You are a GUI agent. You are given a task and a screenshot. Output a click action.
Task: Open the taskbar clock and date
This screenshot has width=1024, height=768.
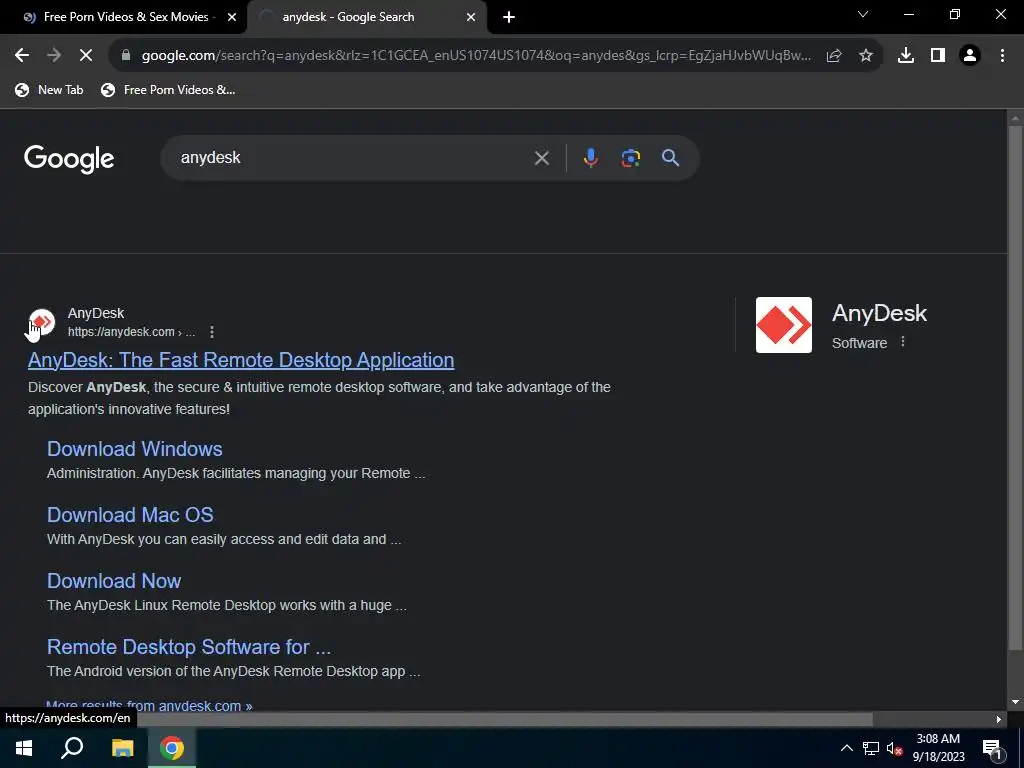pos(938,748)
